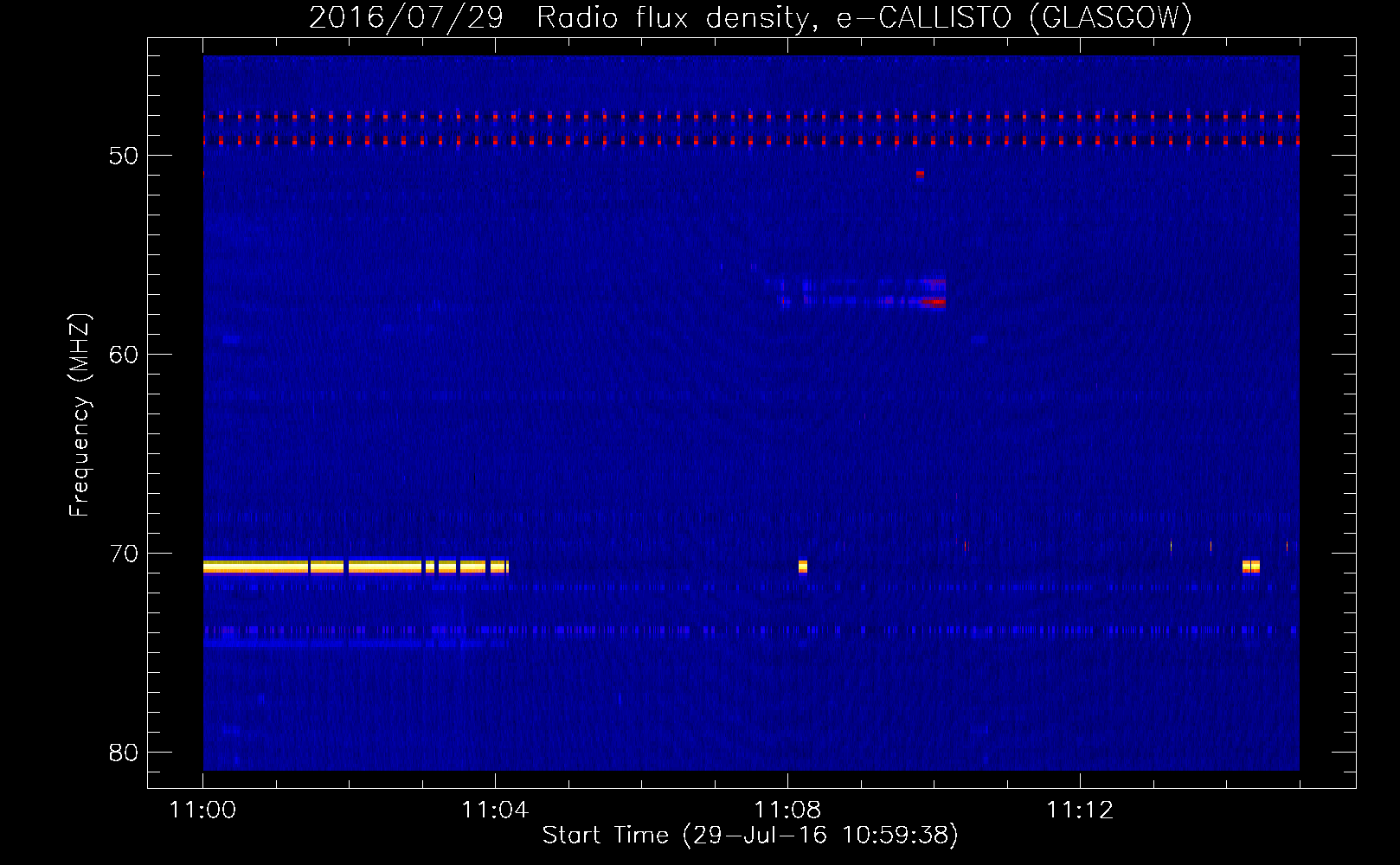
Task: Click the yellow burst pair after 11:14
Action: pyautogui.click(x=1251, y=567)
